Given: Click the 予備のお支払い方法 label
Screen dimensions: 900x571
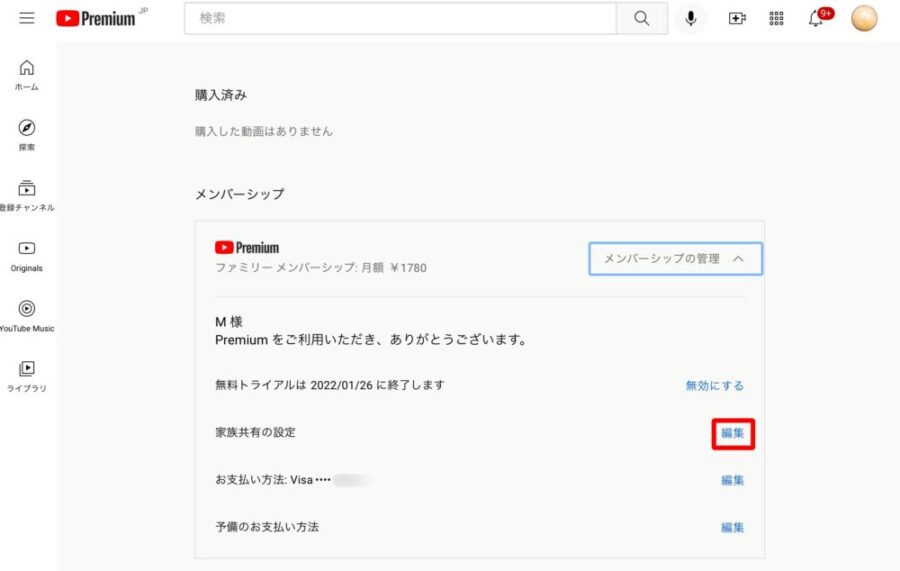Looking at the screenshot, I should (x=267, y=527).
